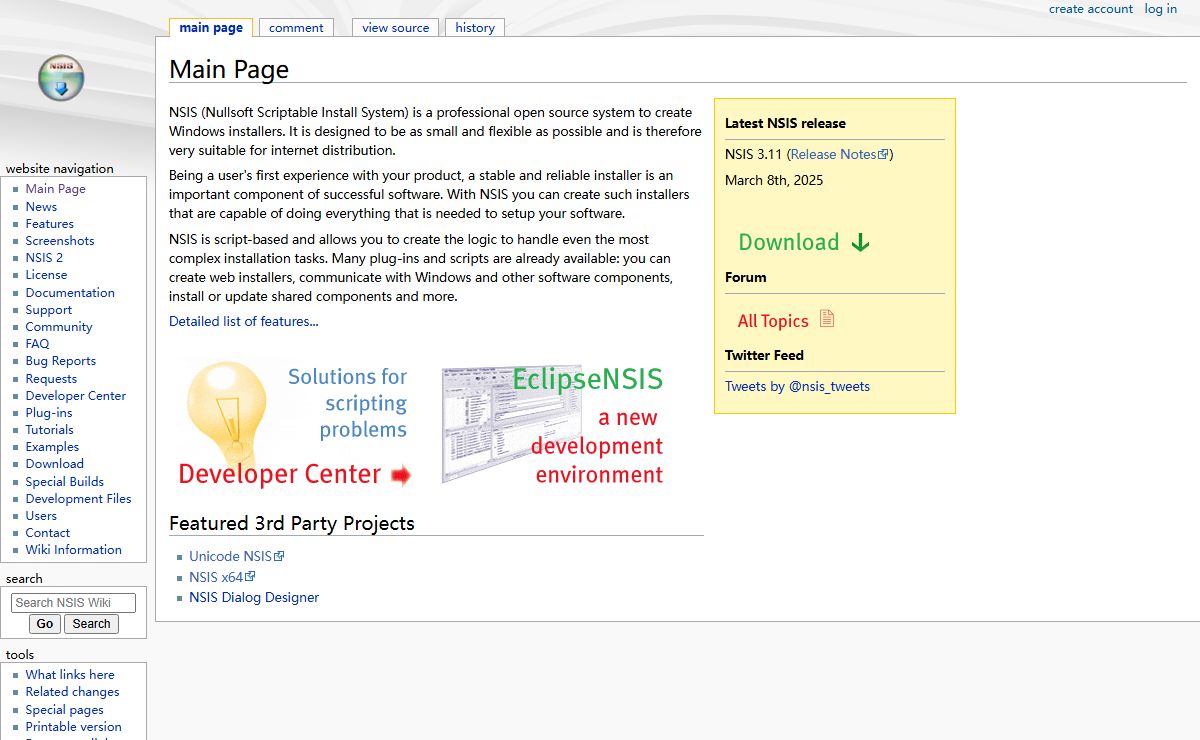Screen dimensions: 1200x740
Task: Open the Features sidebar link
Action: point(50,224)
